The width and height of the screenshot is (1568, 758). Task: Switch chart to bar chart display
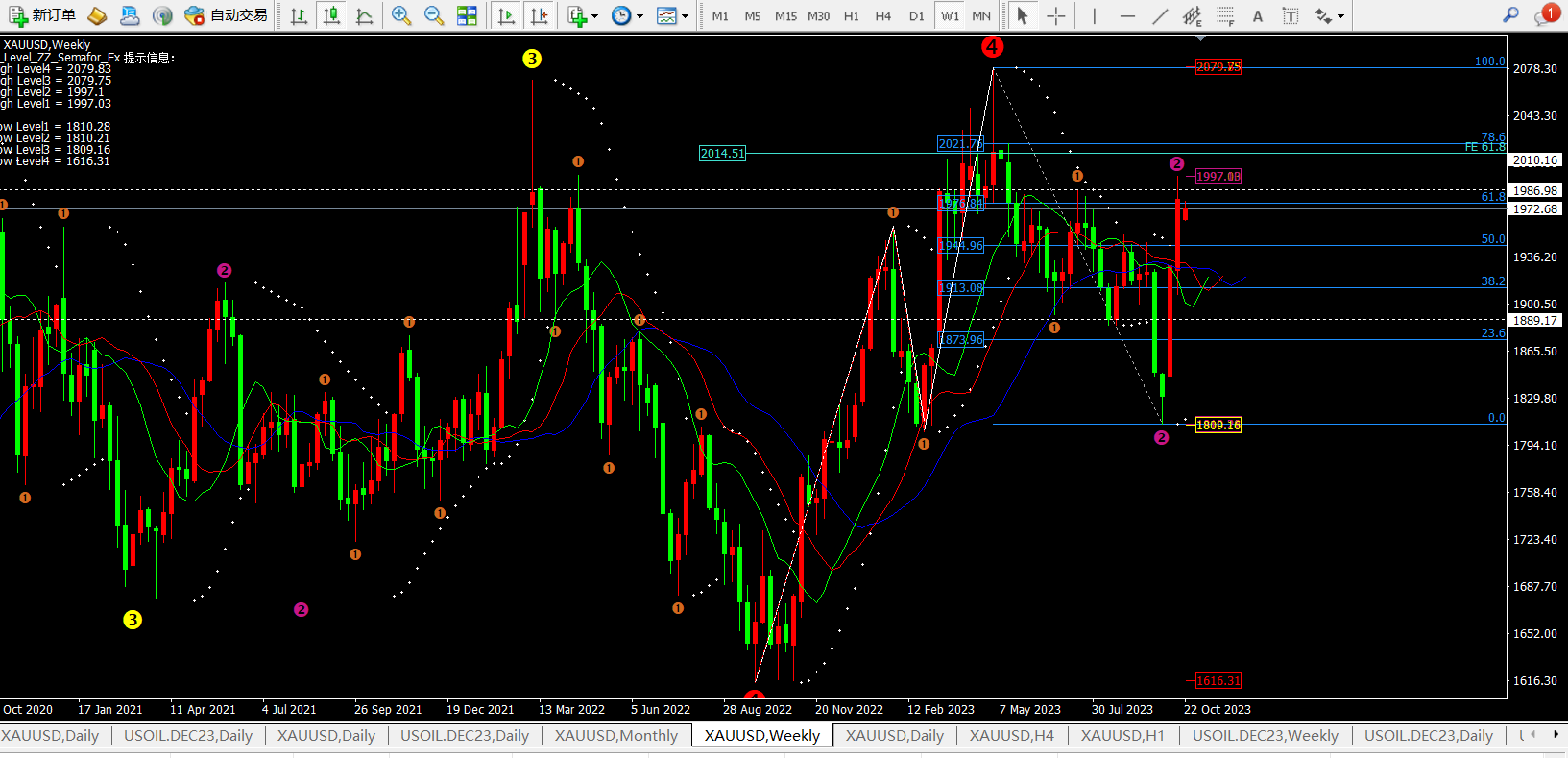(x=299, y=15)
